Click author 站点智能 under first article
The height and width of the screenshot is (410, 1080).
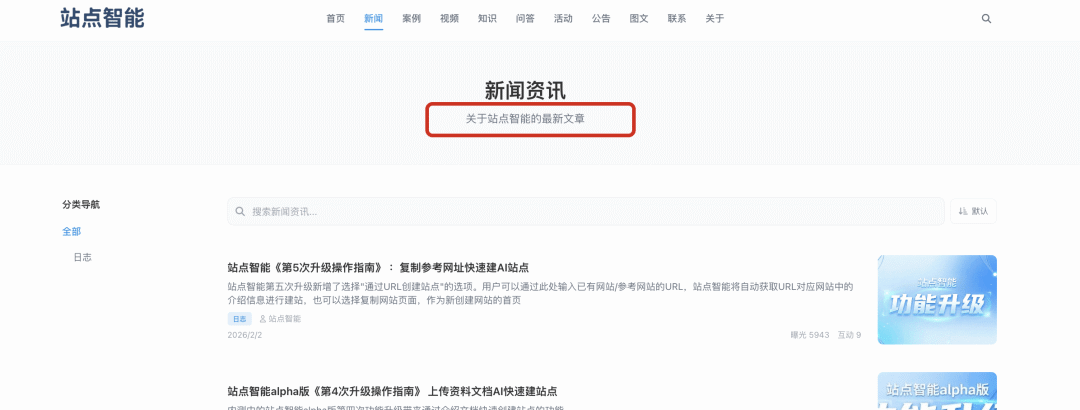280,319
